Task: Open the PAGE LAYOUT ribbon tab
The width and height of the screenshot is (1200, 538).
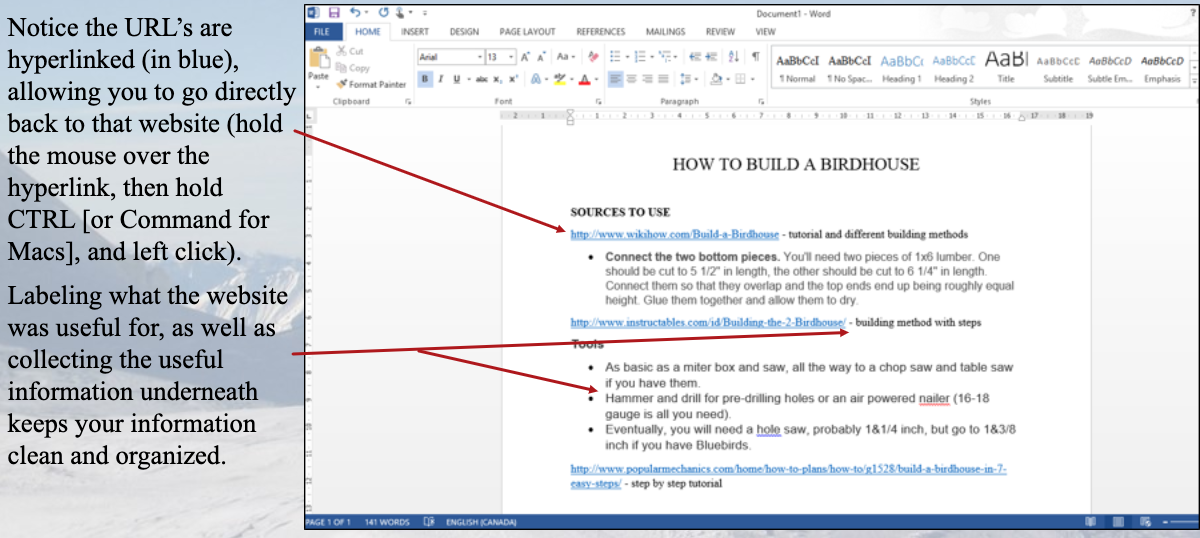Action: pos(527,32)
